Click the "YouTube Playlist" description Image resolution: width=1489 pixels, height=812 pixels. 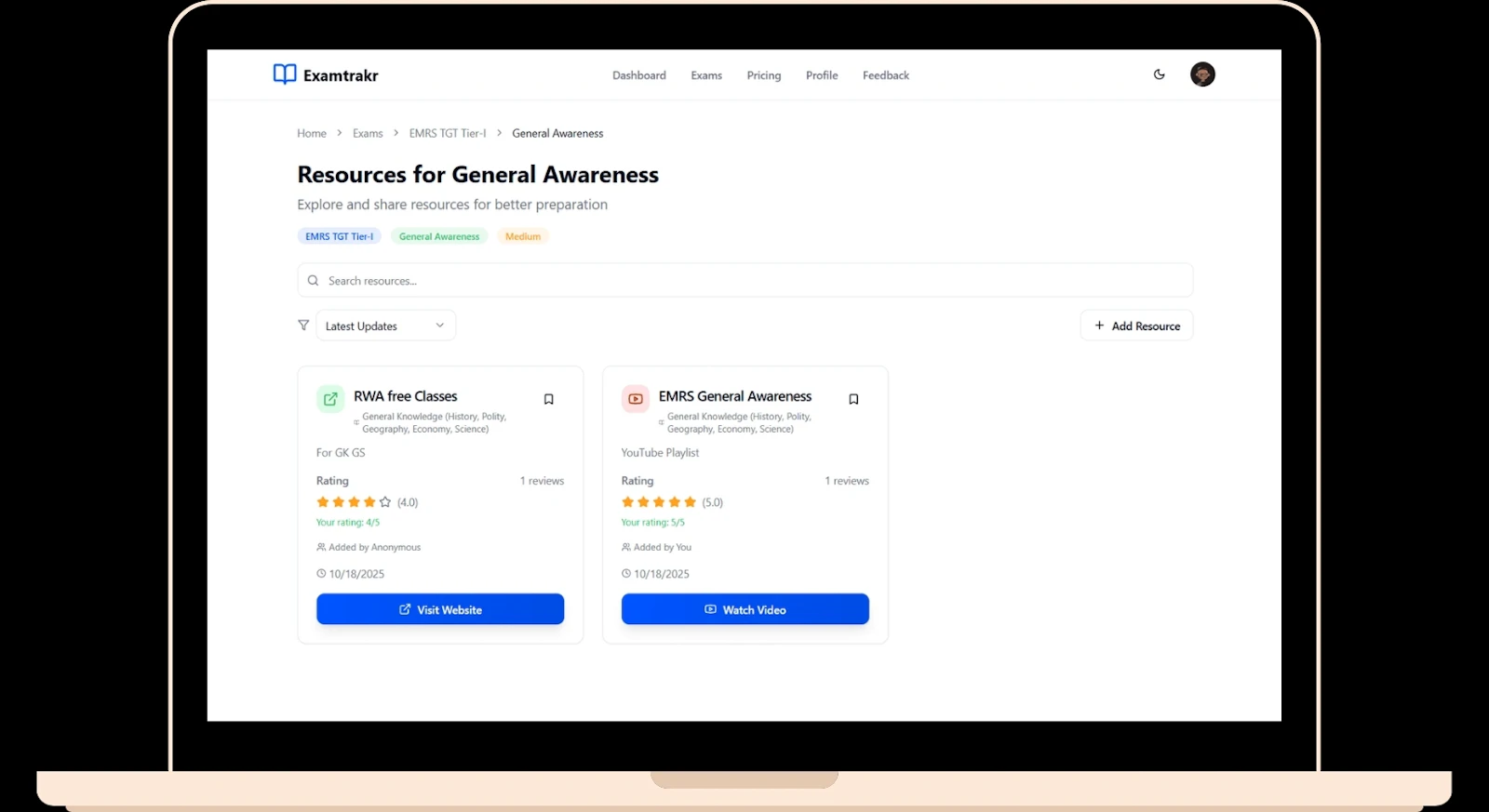(x=660, y=453)
